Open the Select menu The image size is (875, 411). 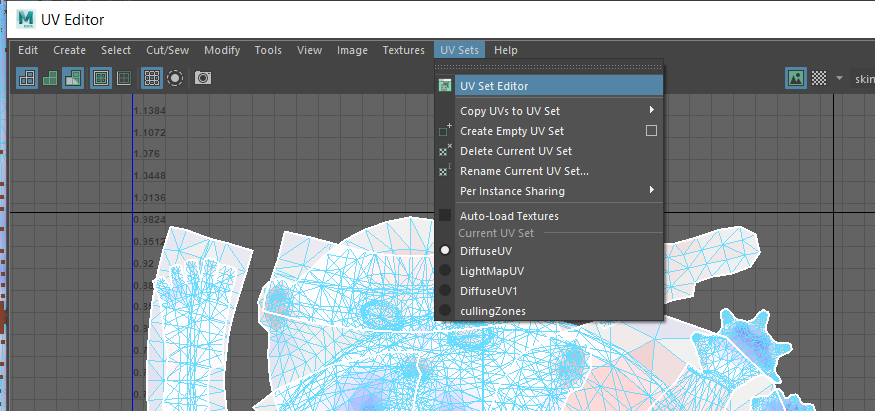[116, 50]
